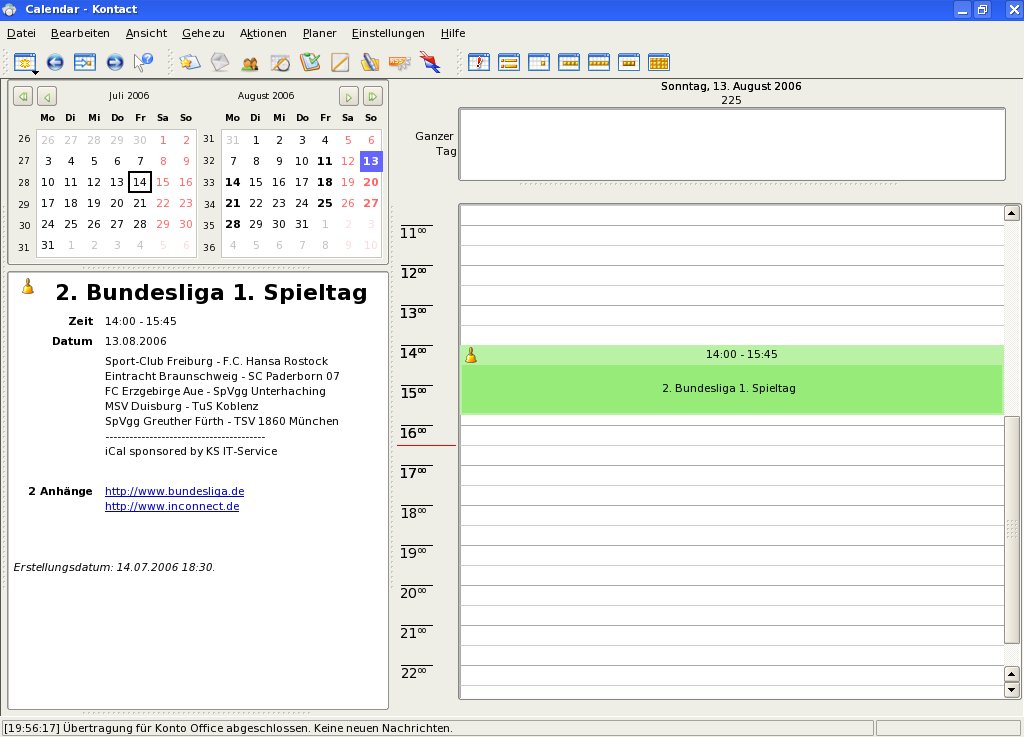Click the August 2006 month label
This screenshot has width=1024, height=737.
coord(266,95)
